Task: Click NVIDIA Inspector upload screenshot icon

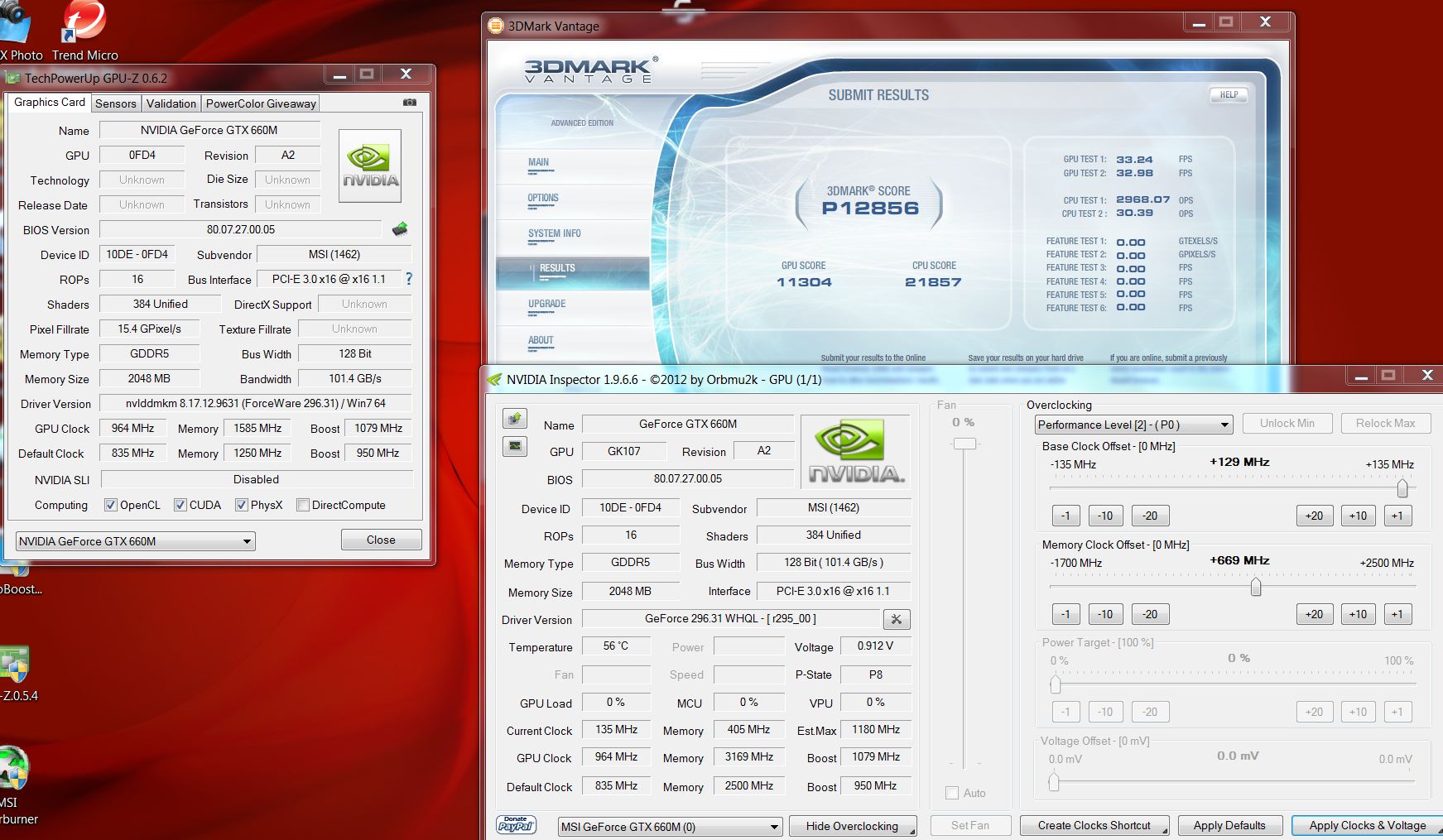Action: pos(515,419)
